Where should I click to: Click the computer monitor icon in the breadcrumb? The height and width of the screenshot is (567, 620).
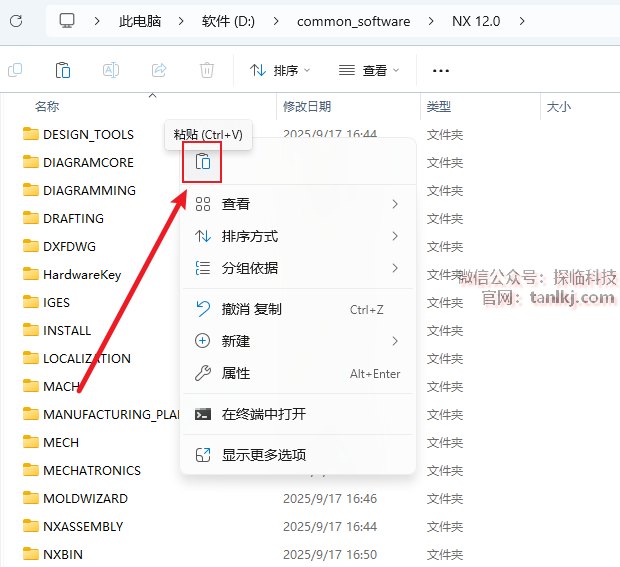click(x=67, y=21)
